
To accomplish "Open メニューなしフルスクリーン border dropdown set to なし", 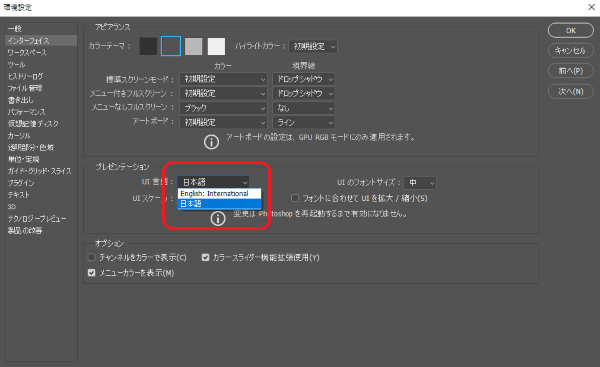I will tap(304, 108).
